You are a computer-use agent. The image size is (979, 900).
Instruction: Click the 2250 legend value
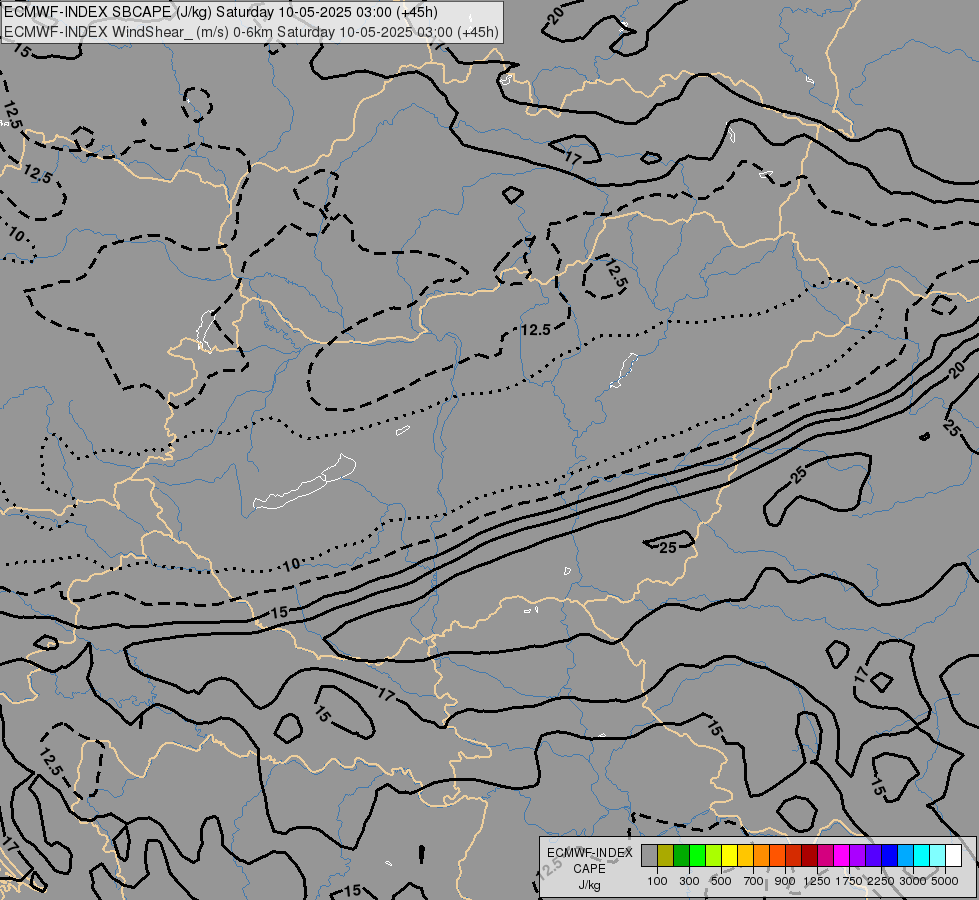coord(882,881)
